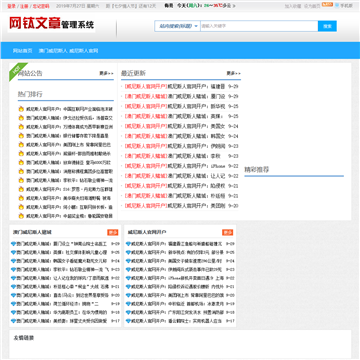360x360 pixels.
Task: Click the RSS feed icon in top bar
Action: (x=327, y=5)
